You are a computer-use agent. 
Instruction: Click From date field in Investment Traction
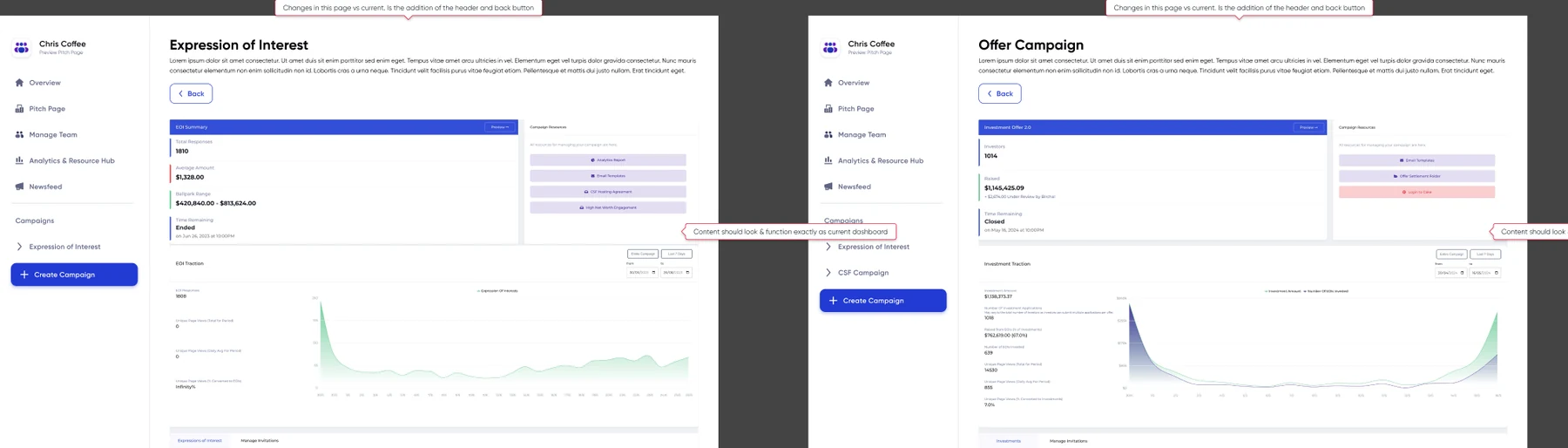point(1450,273)
